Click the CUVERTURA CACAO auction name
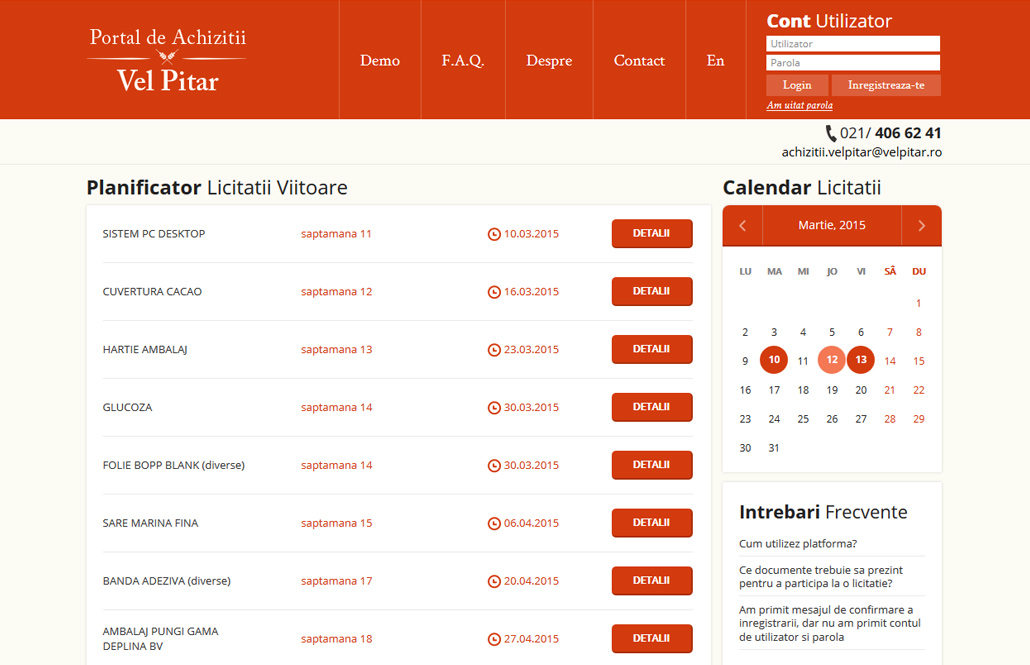The width and height of the screenshot is (1030, 665). tap(152, 292)
